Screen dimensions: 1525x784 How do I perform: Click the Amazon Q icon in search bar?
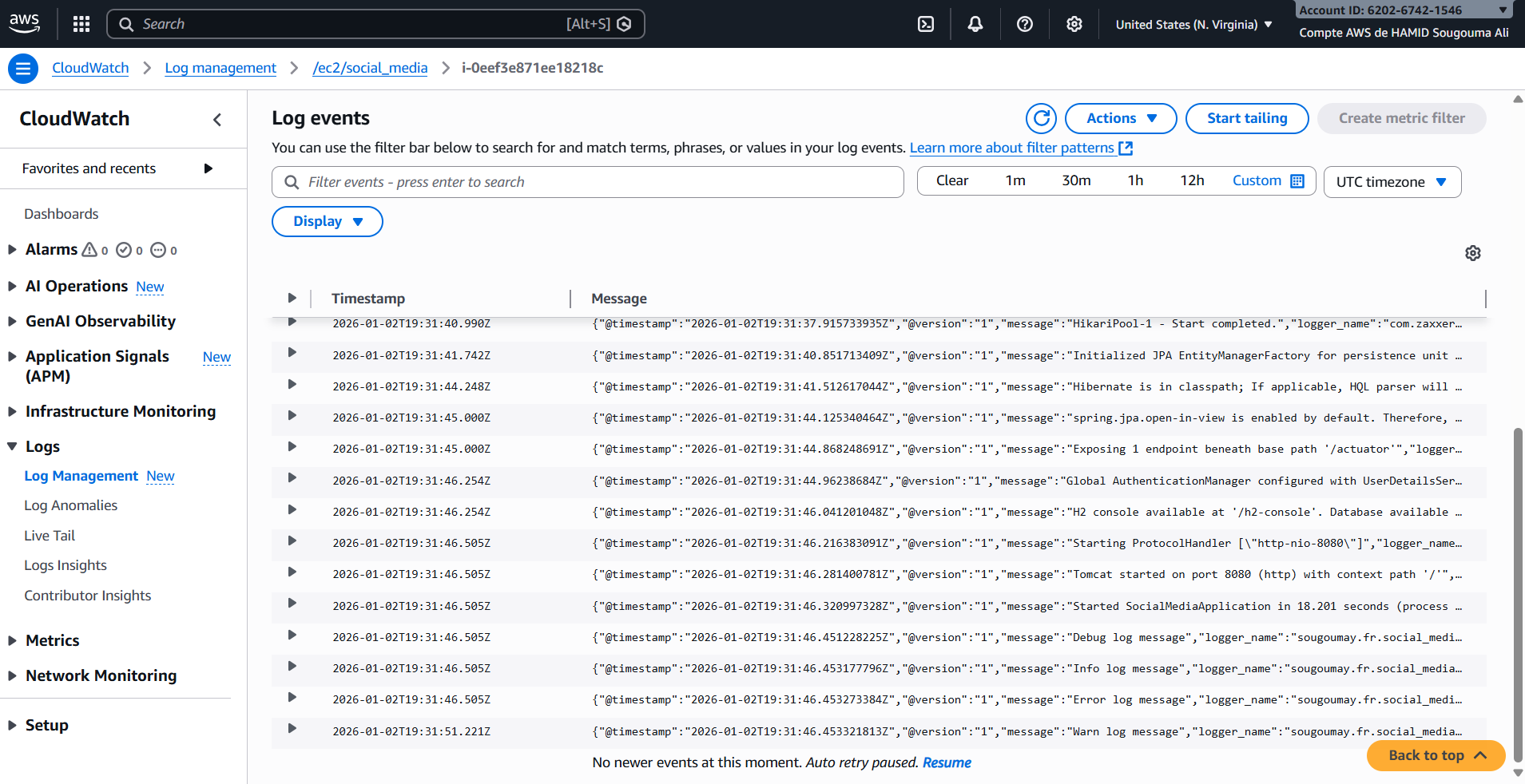tap(625, 24)
